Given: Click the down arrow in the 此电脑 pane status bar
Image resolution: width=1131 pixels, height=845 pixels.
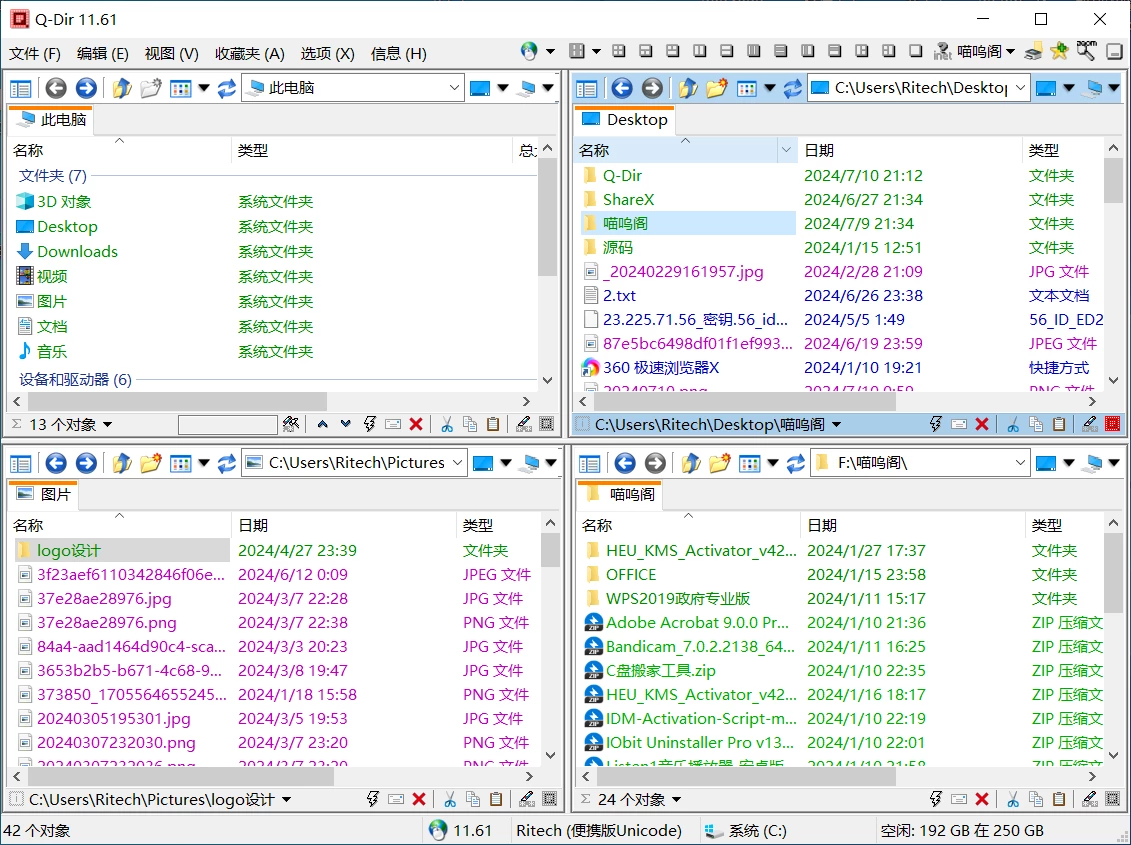Looking at the screenshot, I should tap(346, 424).
